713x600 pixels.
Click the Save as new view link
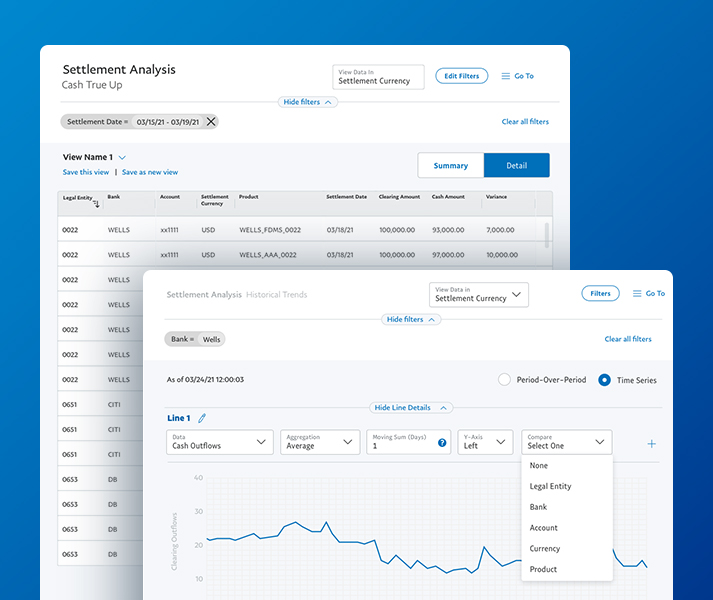click(x=150, y=172)
